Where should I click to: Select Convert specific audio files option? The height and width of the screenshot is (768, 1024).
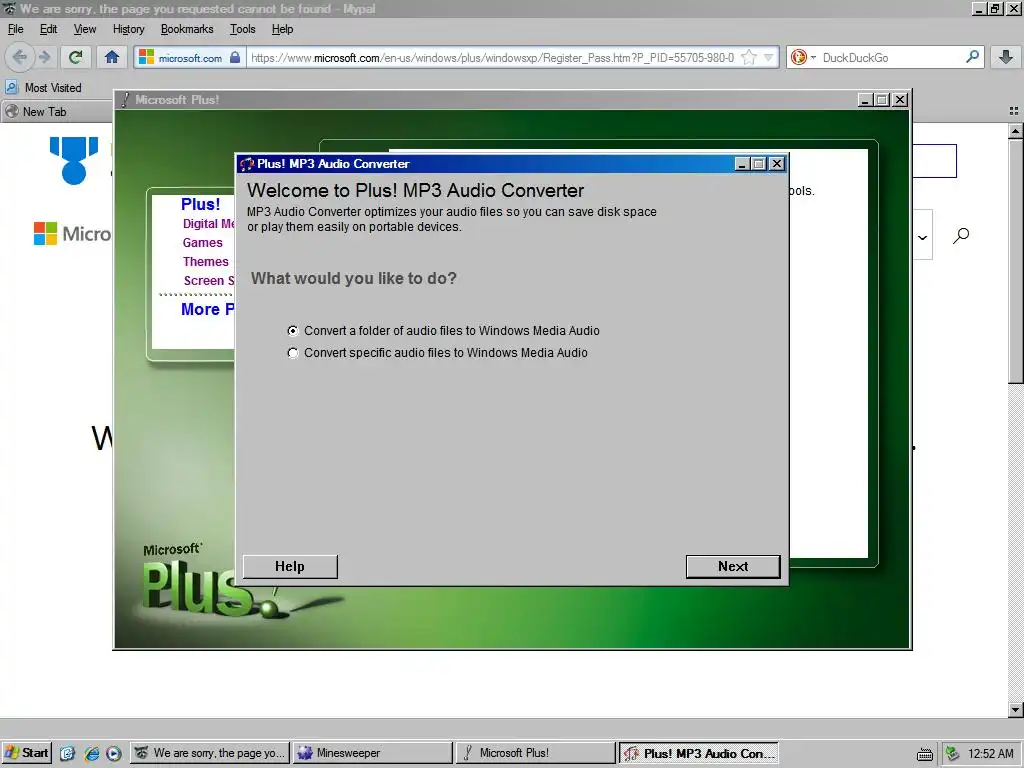click(x=438, y=353)
